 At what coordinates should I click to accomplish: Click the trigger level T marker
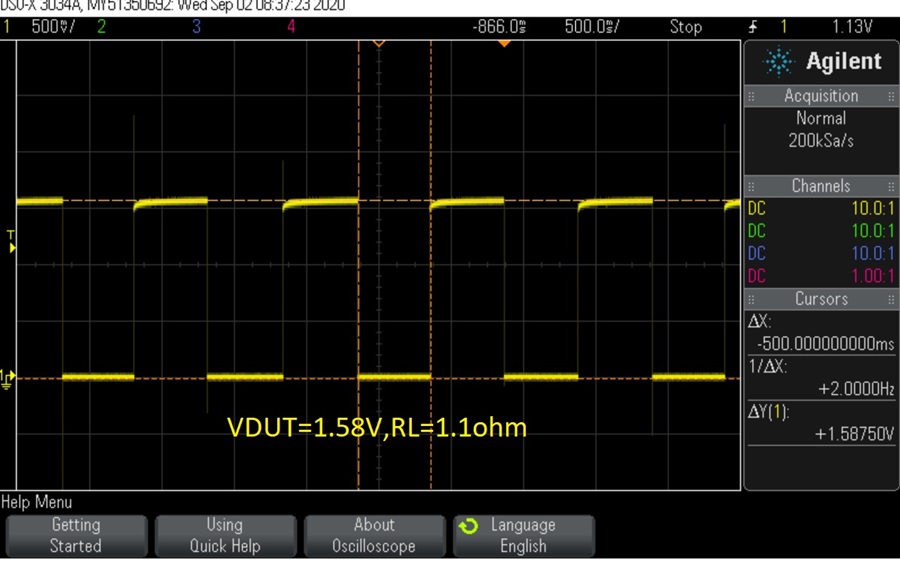(x=11, y=240)
